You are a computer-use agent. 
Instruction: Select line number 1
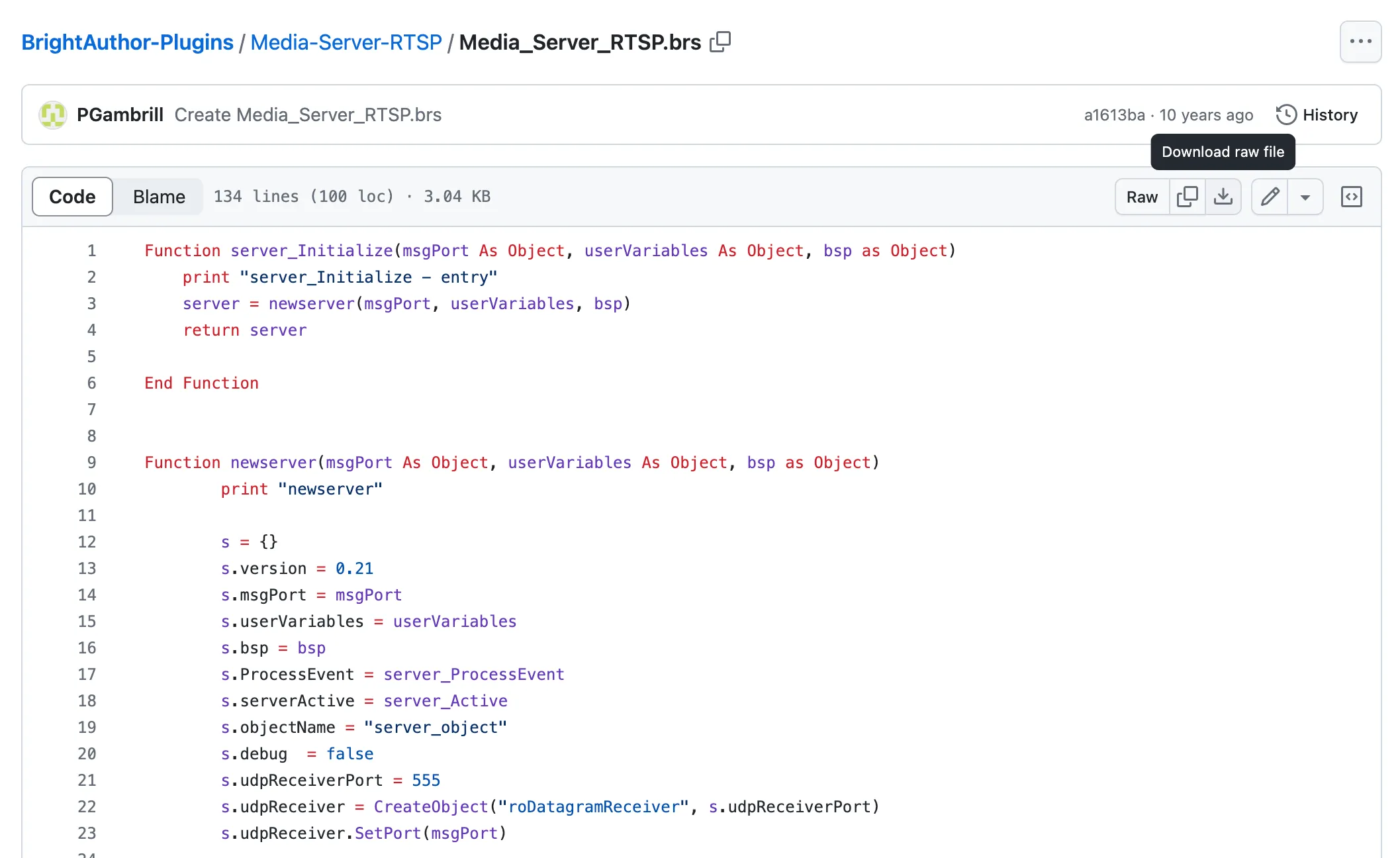[x=91, y=251]
